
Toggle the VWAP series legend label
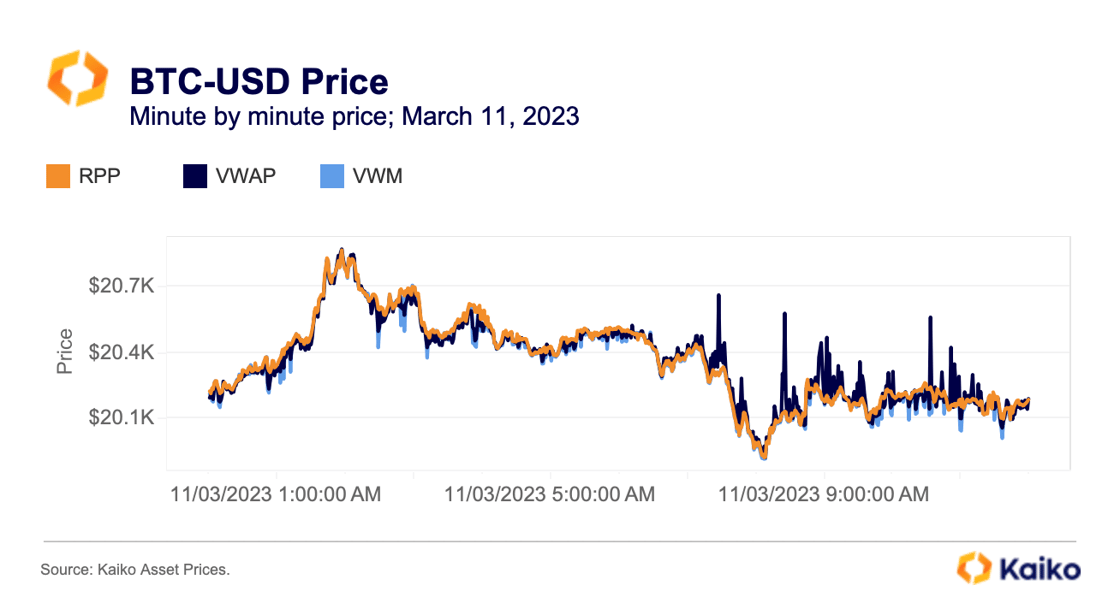[x=246, y=177]
